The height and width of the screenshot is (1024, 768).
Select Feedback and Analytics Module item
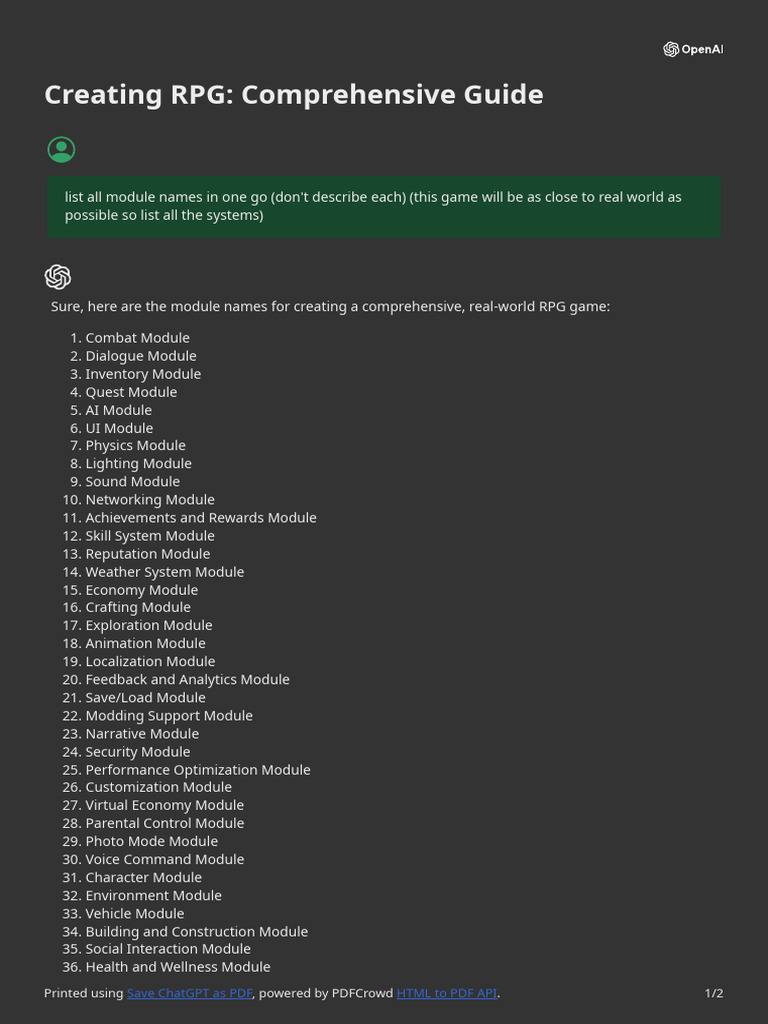click(187, 680)
